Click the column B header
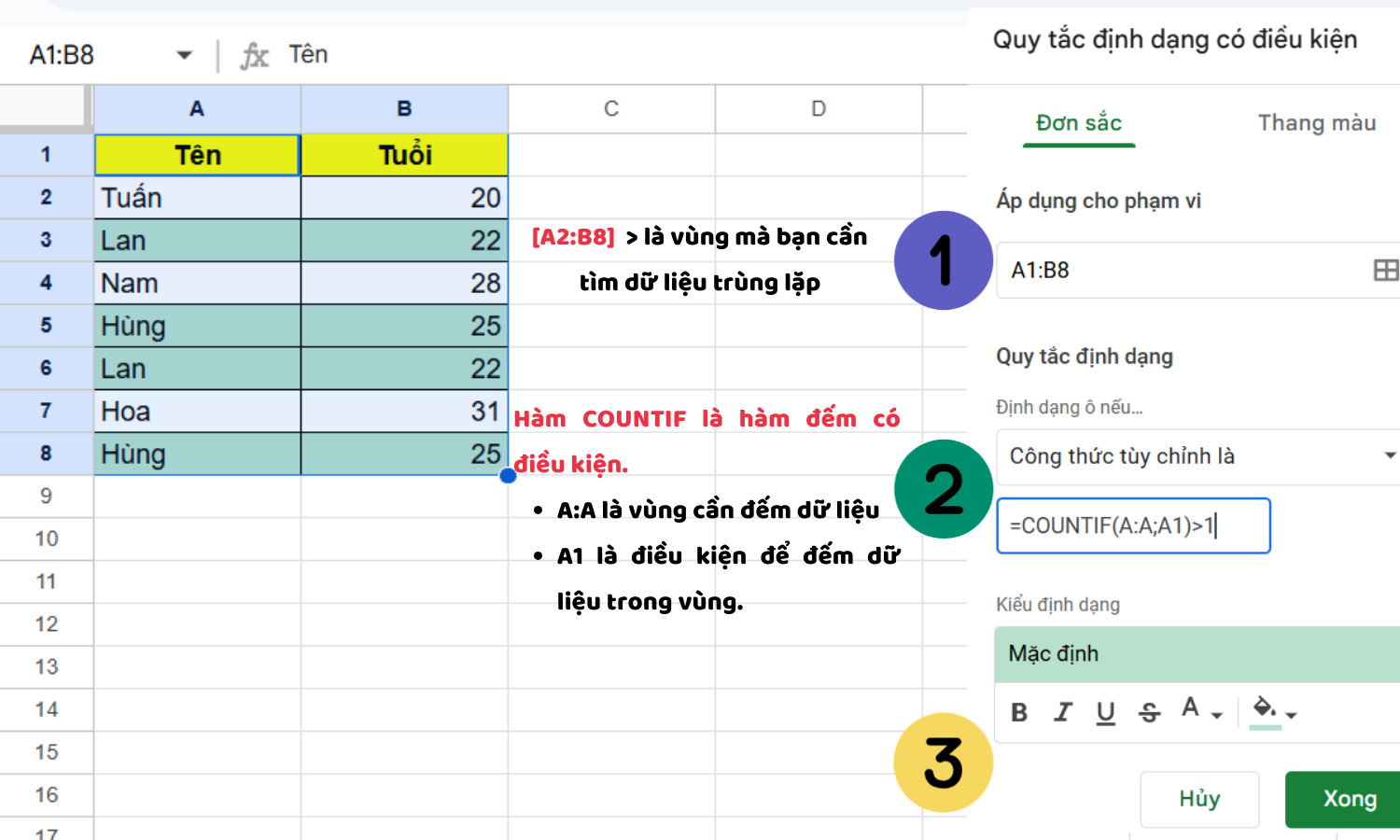The width and height of the screenshot is (1400, 840). click(x=403, y=108)
